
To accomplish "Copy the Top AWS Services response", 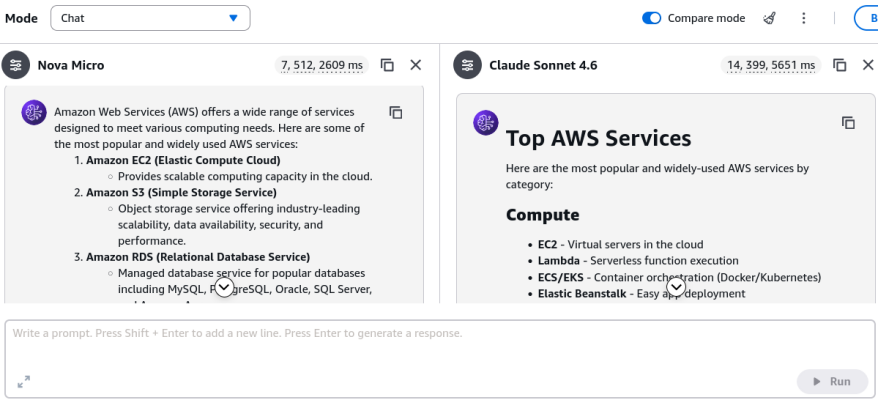I will 848,123.
